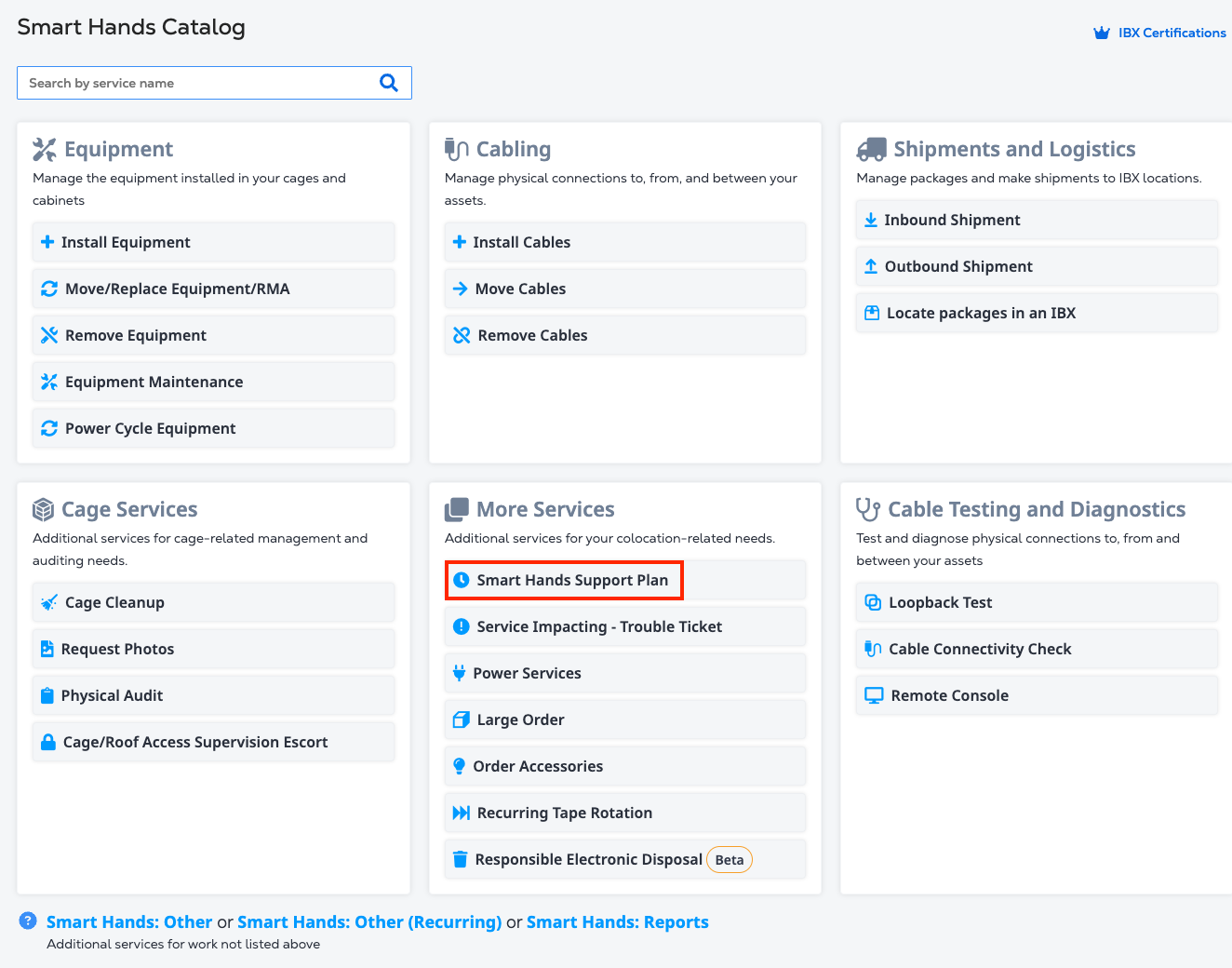
Task: Open Smart Hands: Reports link
Action: point(618,922)
